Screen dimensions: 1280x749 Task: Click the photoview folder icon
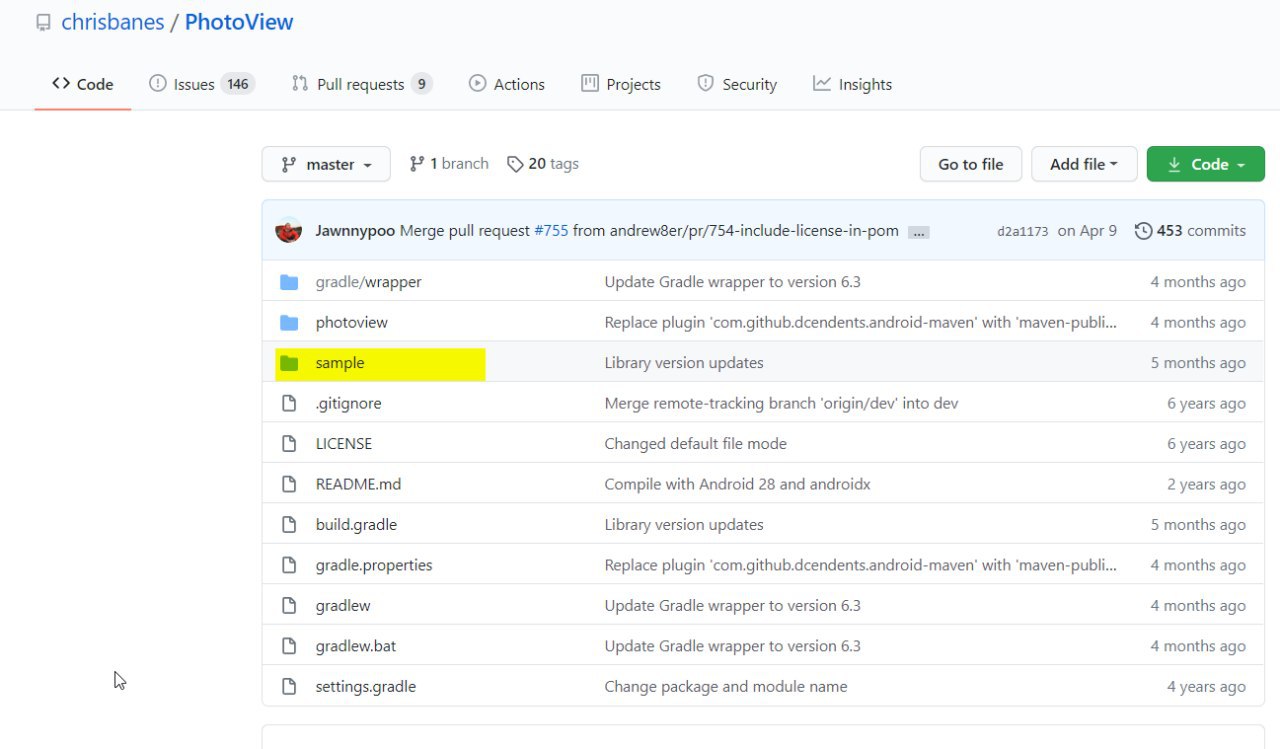coord(289,322)
